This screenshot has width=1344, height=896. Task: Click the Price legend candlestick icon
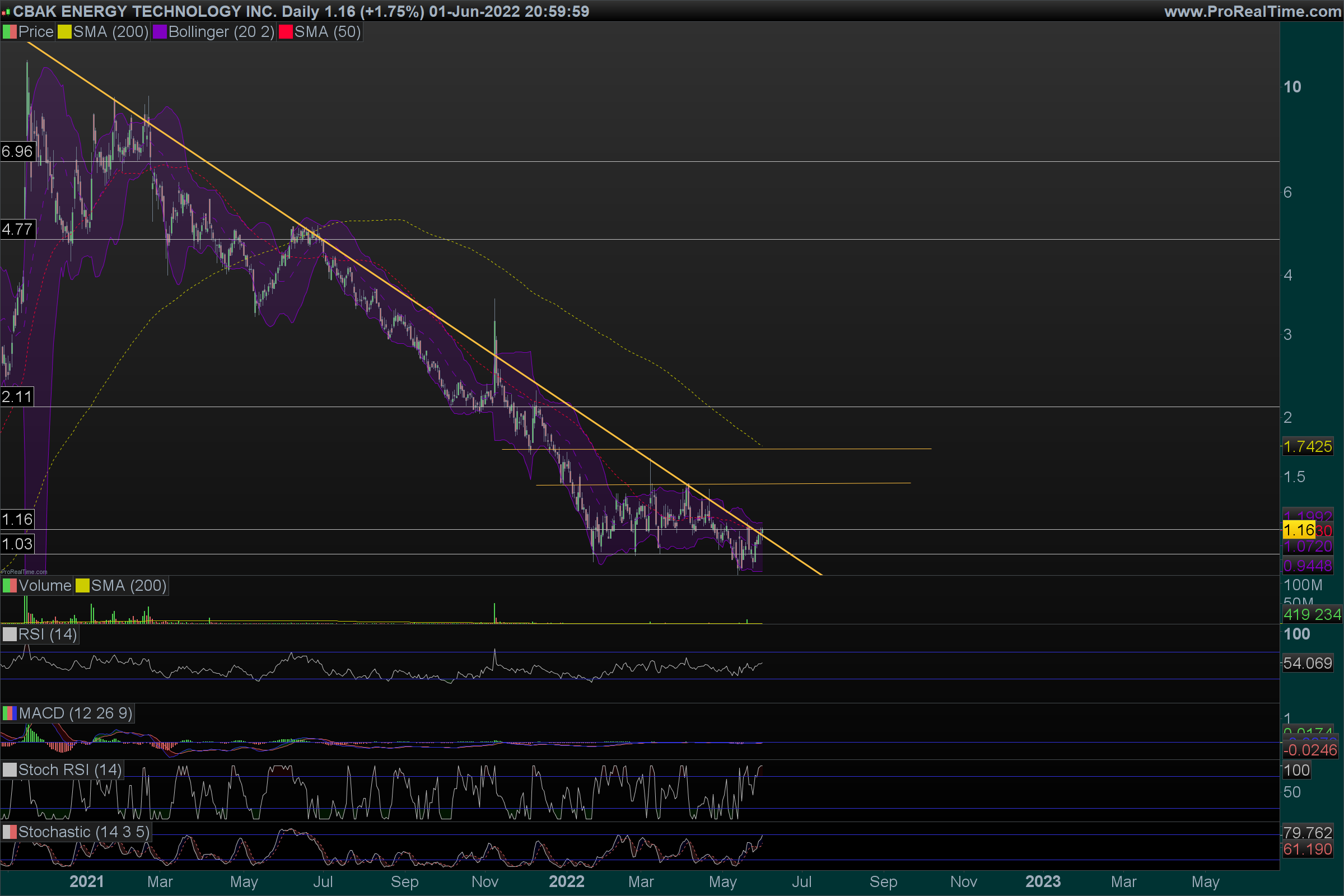tap(10, 32)
